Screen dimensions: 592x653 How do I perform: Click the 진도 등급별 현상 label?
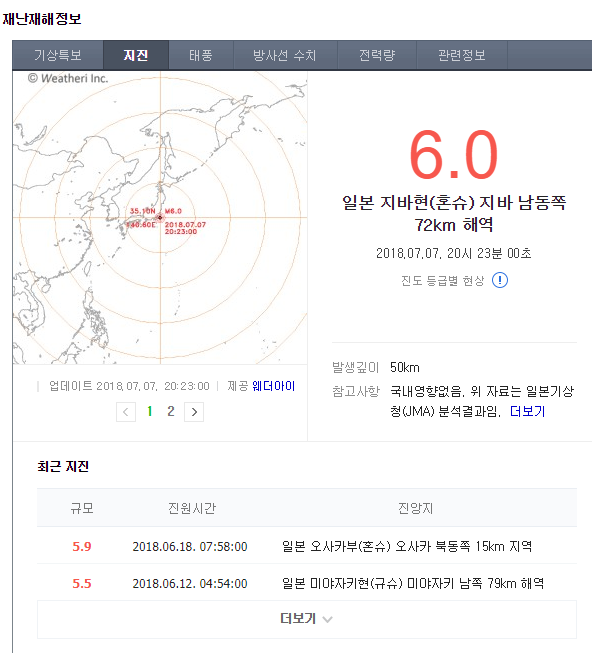tap(443, 281)
